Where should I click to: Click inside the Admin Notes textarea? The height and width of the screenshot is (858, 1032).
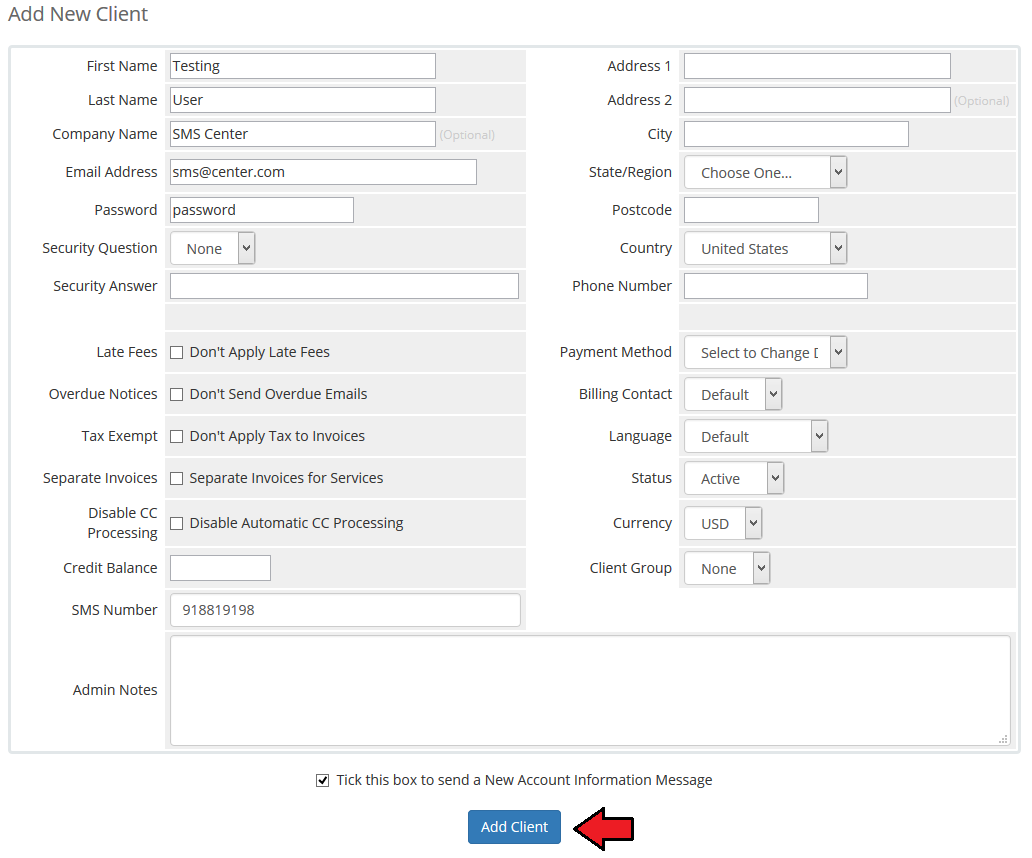coord(590,691)
